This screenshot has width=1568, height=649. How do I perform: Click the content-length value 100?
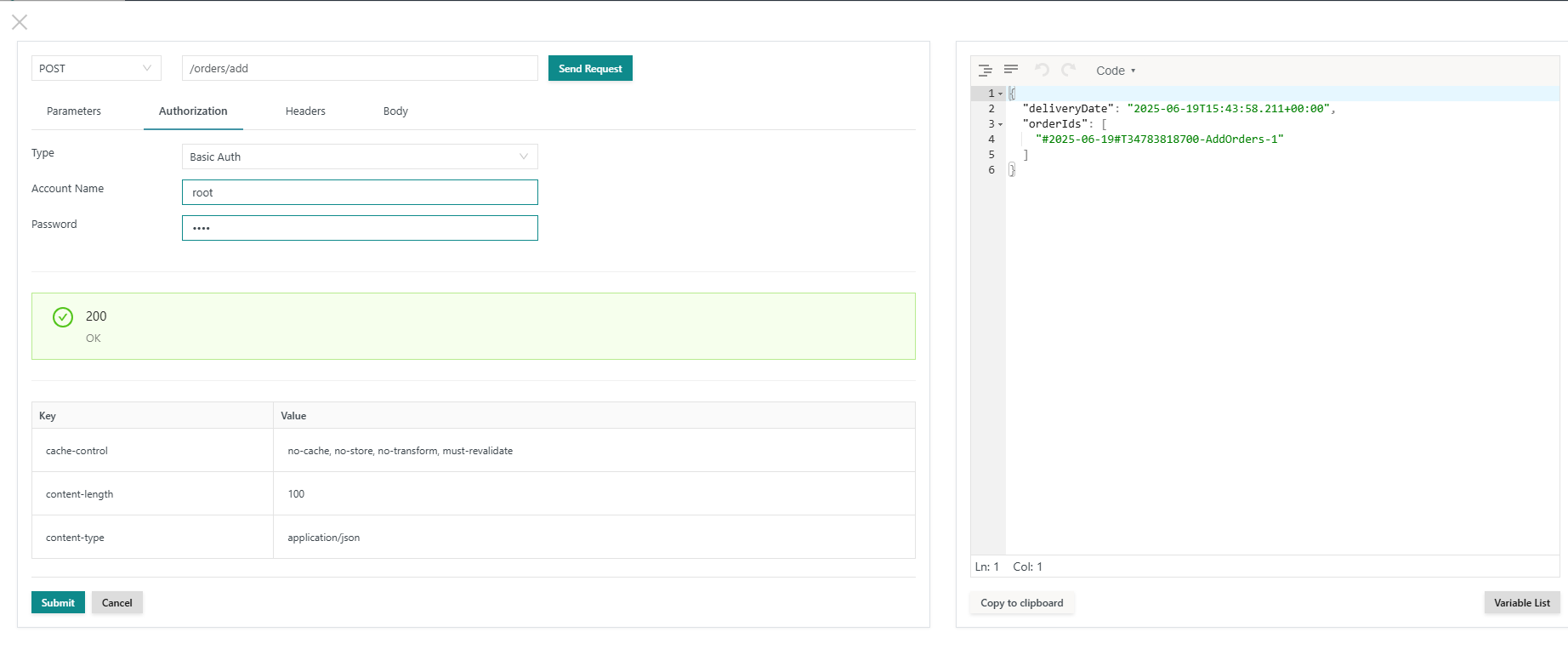[594, 494]
